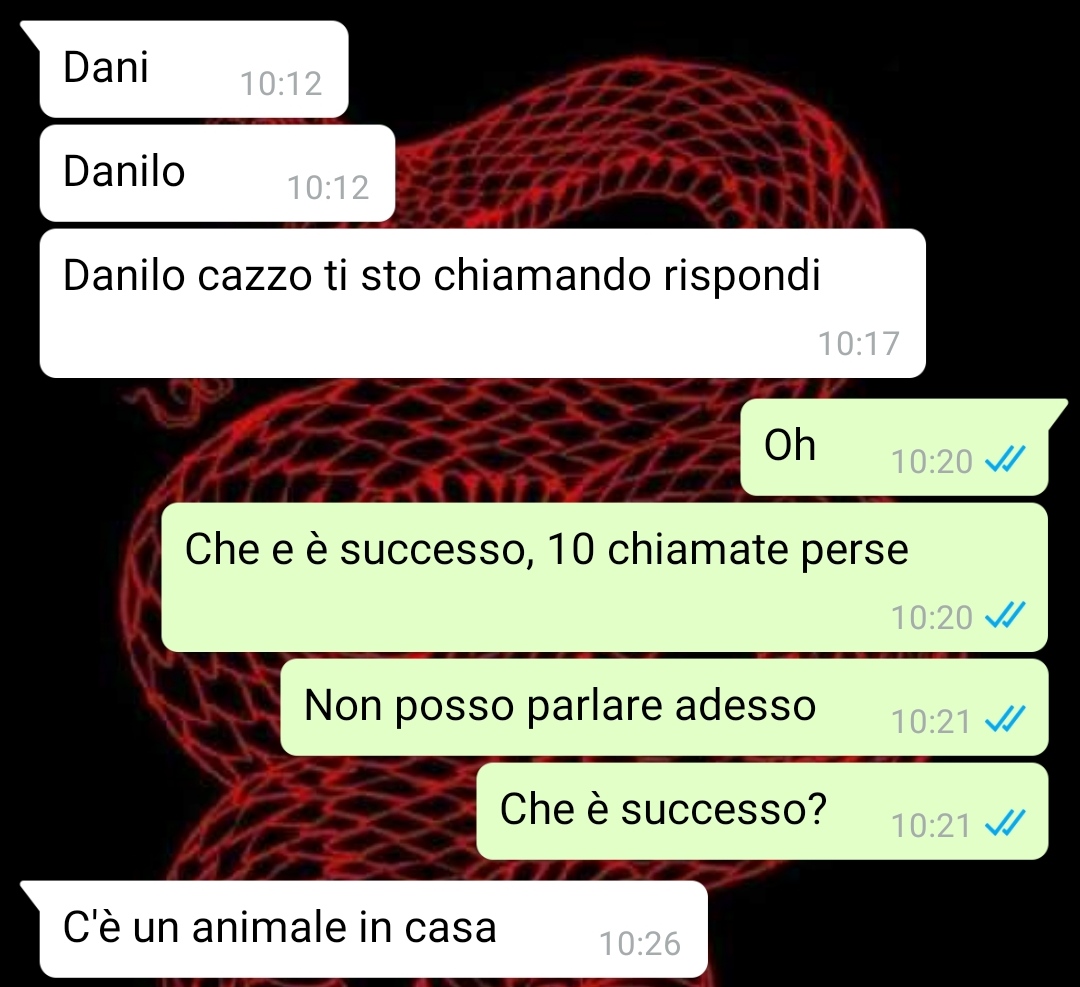Tap the sent 'Oh' message bubble

(x=894, y=446)
